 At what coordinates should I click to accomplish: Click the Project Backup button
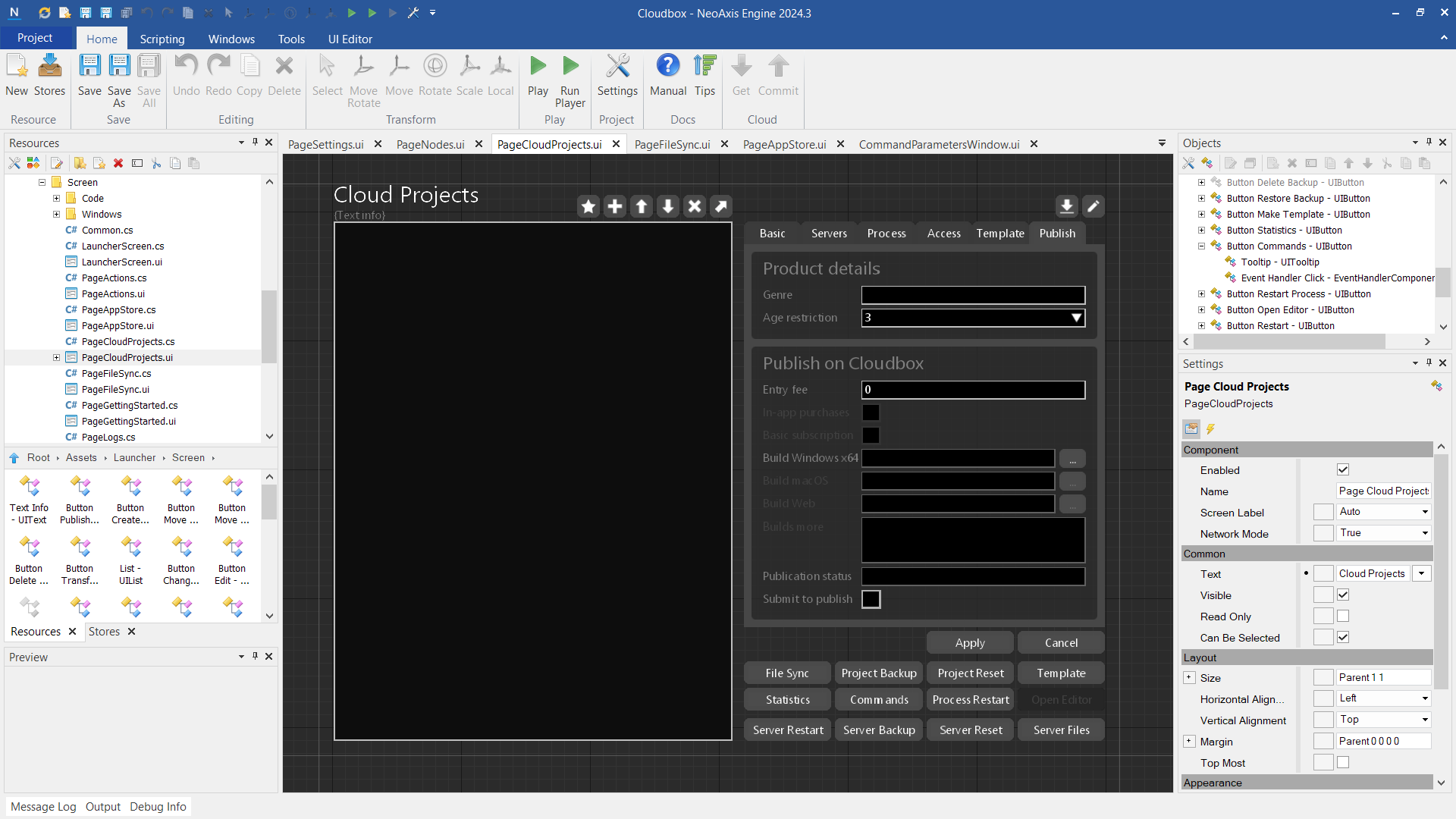coord(879,673)
